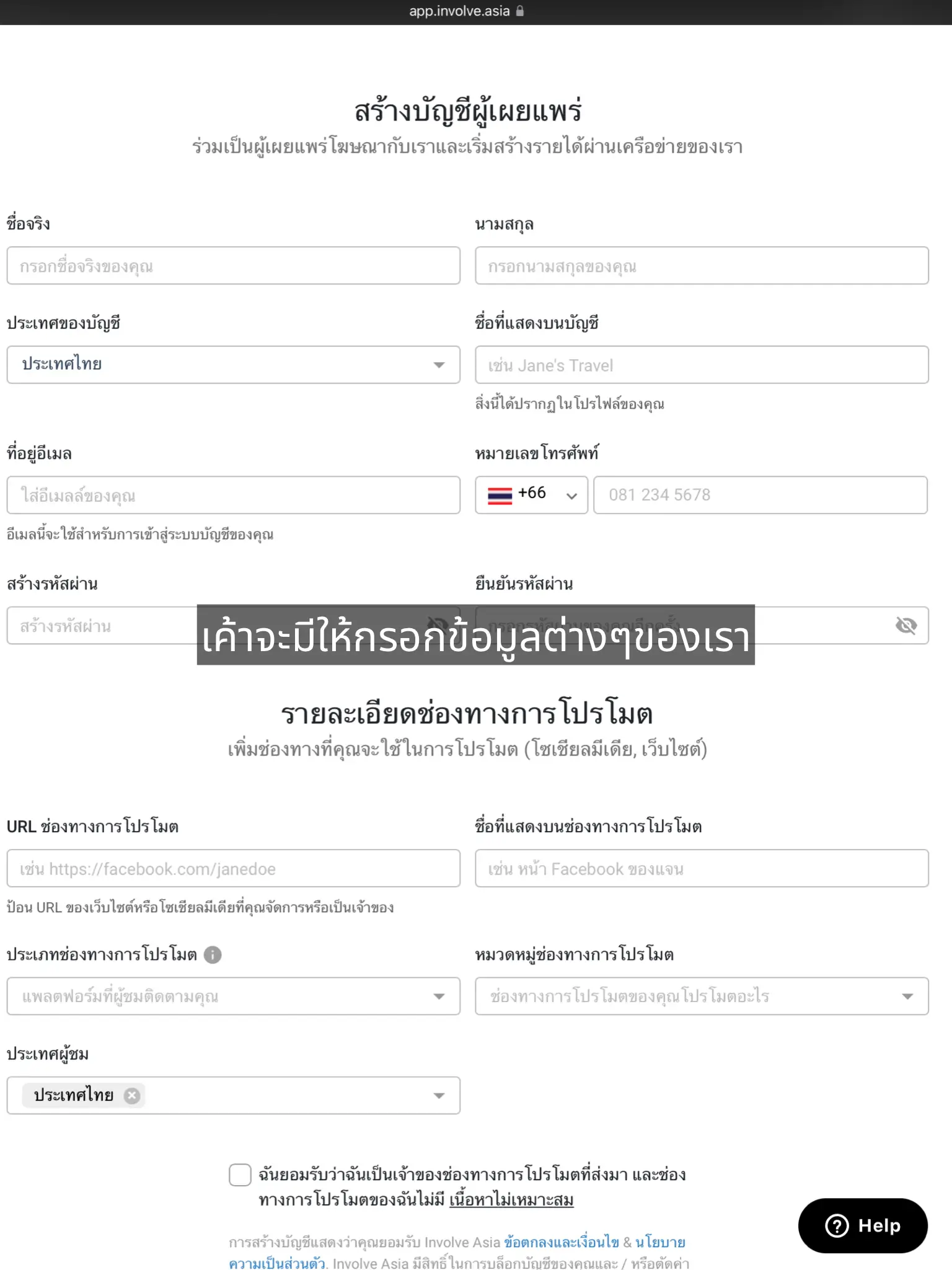Click the question mark icon in Help

click(837, 1225)
